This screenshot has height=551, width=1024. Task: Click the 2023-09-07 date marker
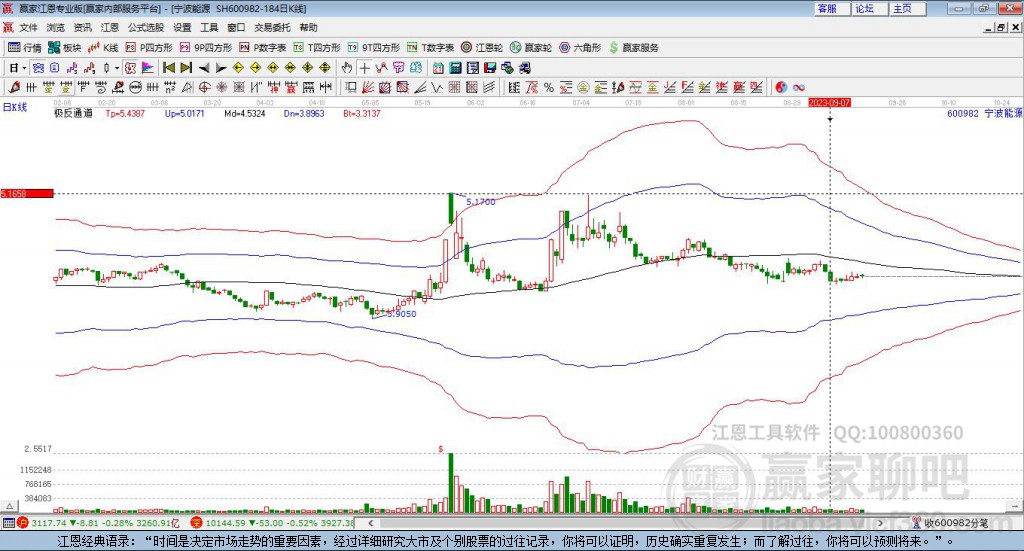coord(829,102)
